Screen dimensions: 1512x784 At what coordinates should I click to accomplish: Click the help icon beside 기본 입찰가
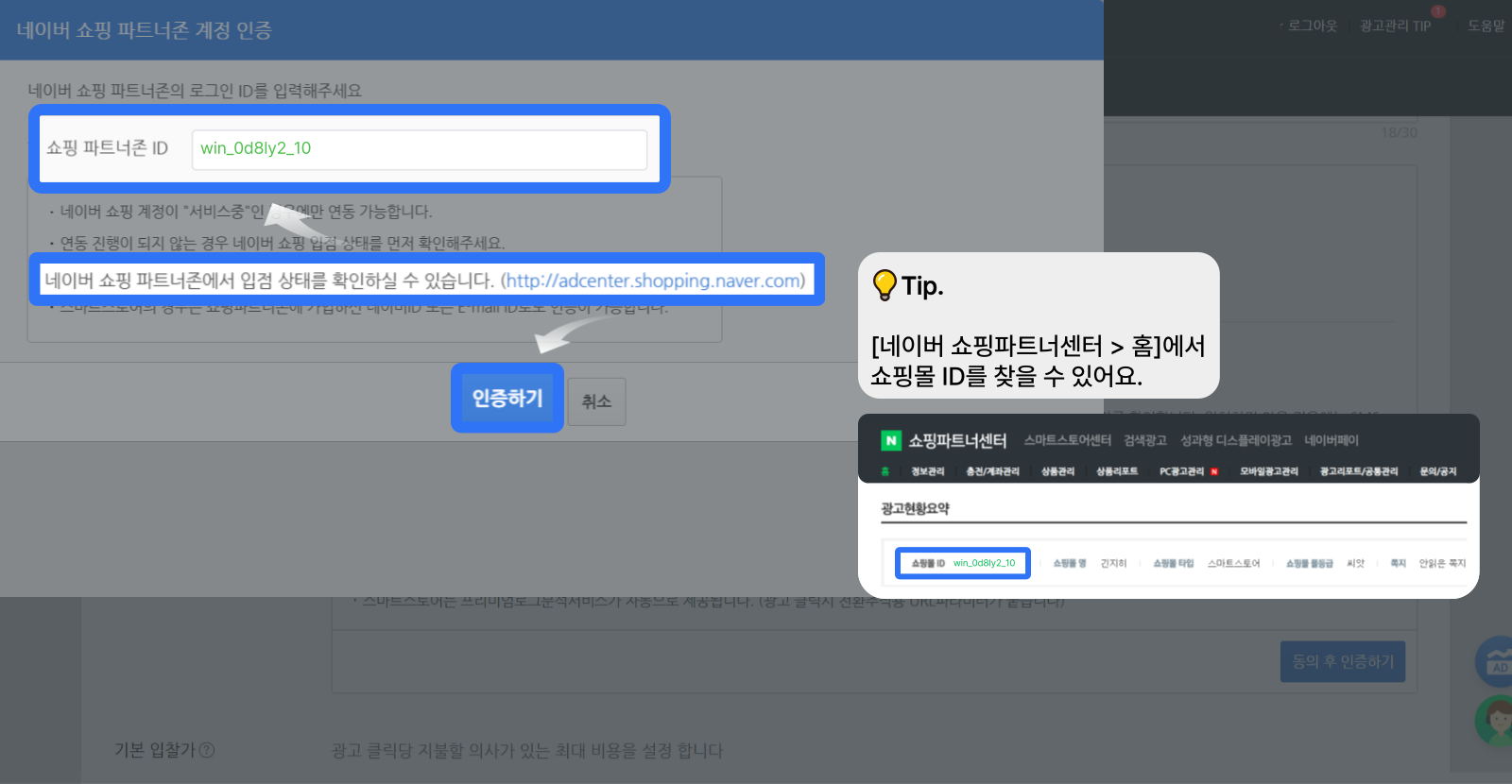207,750
